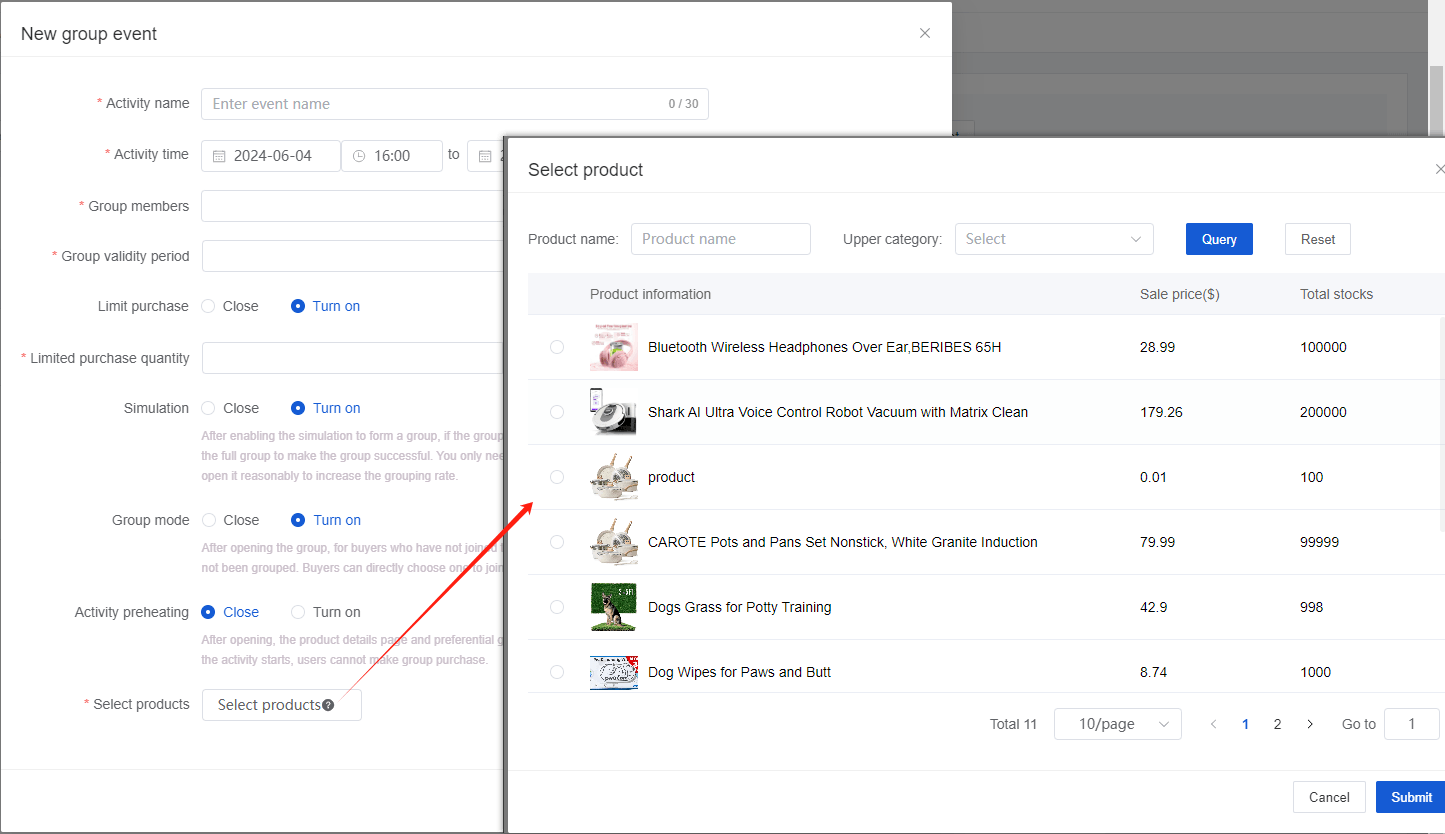Click the clock icon in the 16:00 time field
1445x834 pixels.
[360, 156]
